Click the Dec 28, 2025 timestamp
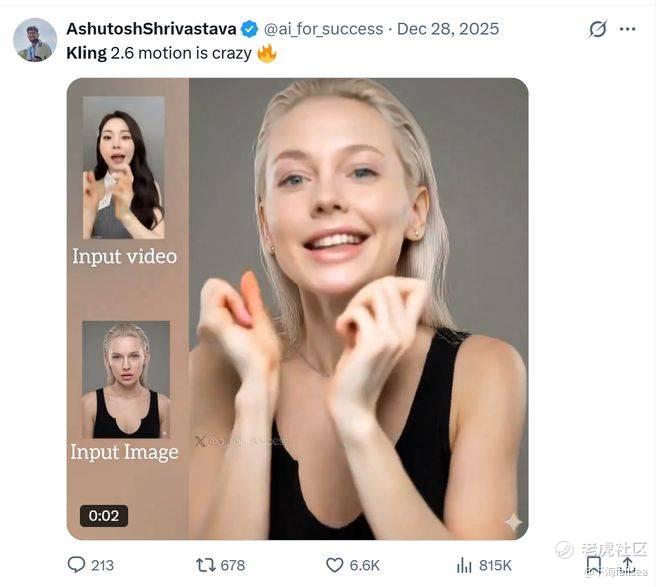 click(x=448, y=29)
